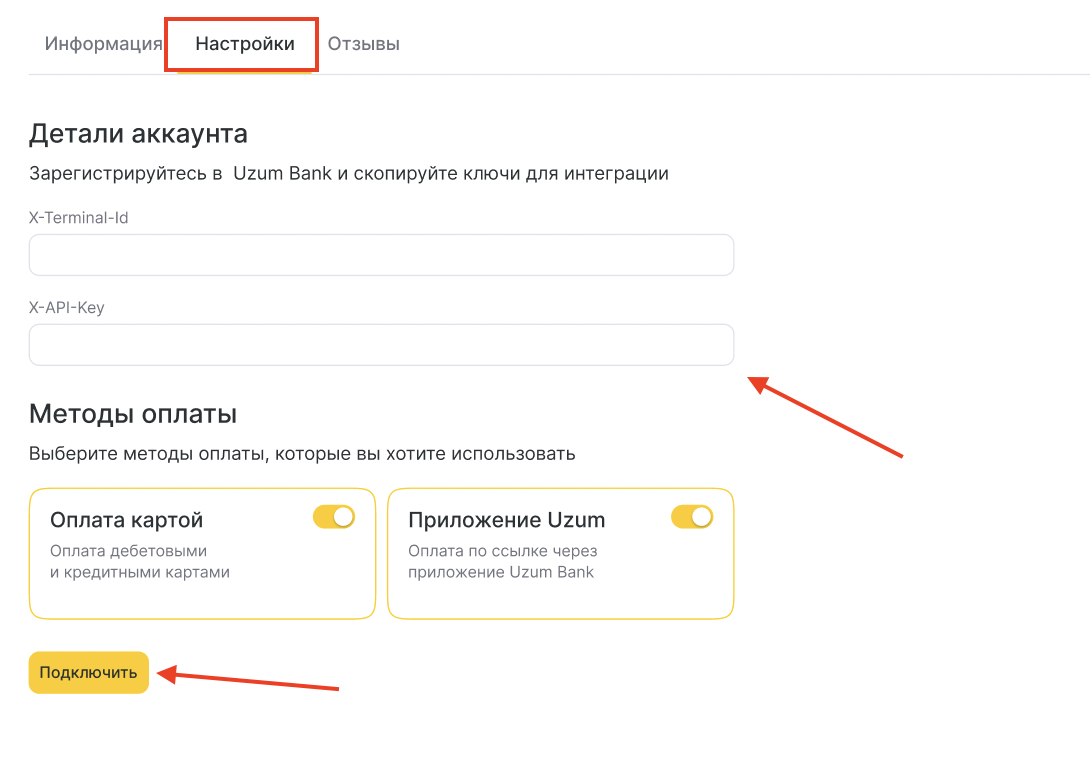Turn off the Приложение Uzum toggle
1090x772 pixels.
692,517
